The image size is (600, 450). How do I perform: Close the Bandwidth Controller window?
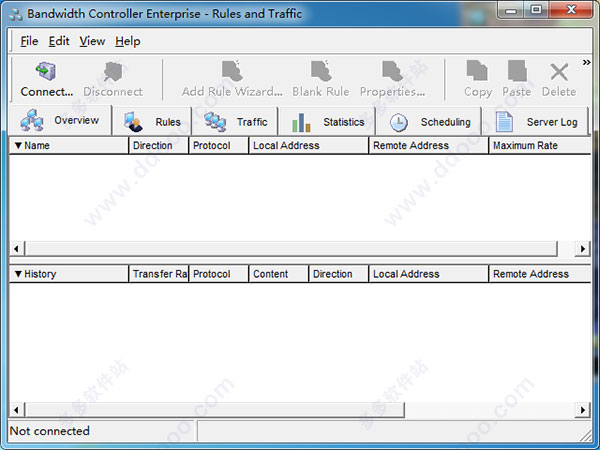tap(571, 10)
